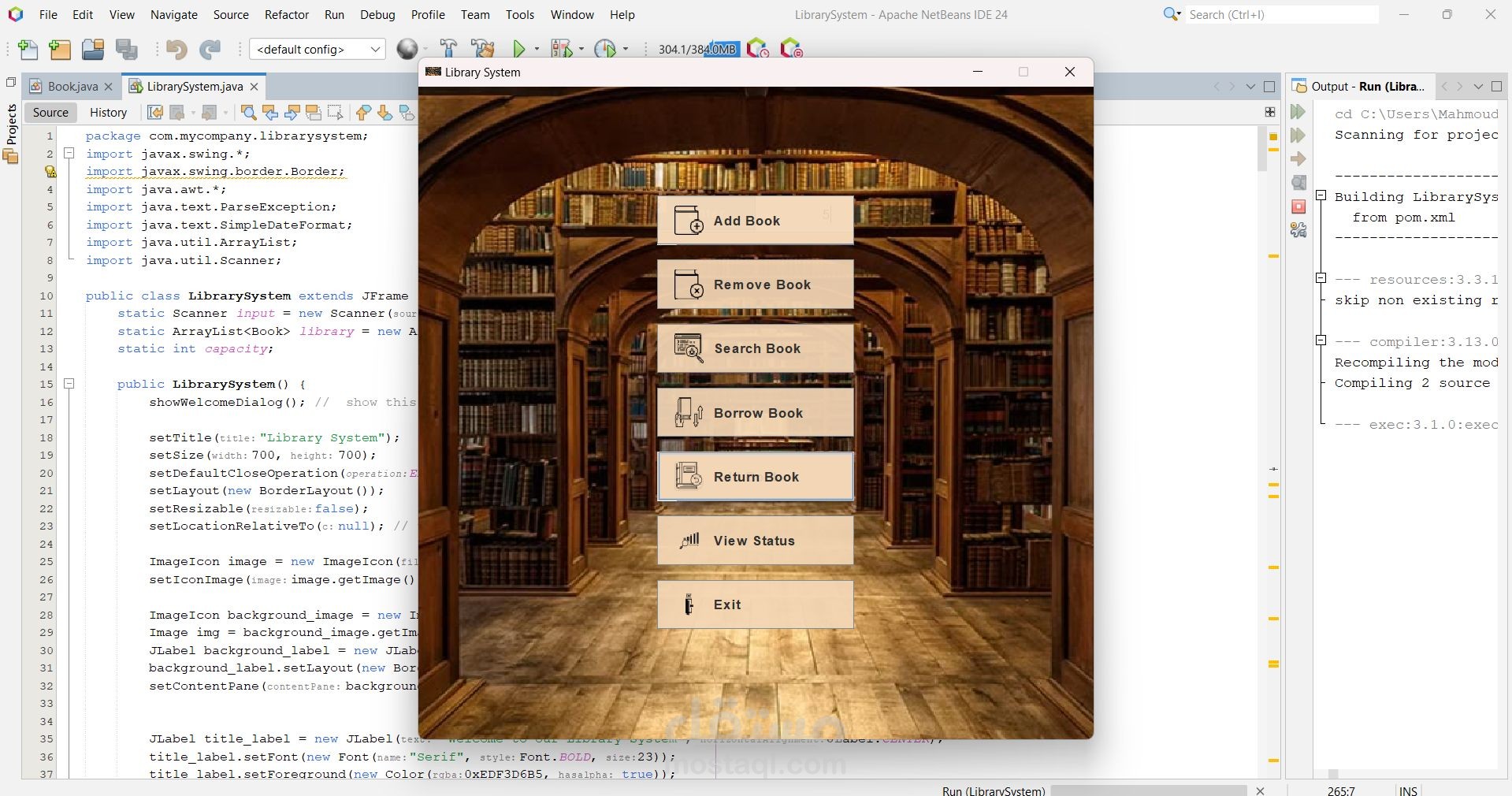Viewport: 1512px width, 796px height.
Task: Open the Tools menu
Action: [x=520, y=14]
